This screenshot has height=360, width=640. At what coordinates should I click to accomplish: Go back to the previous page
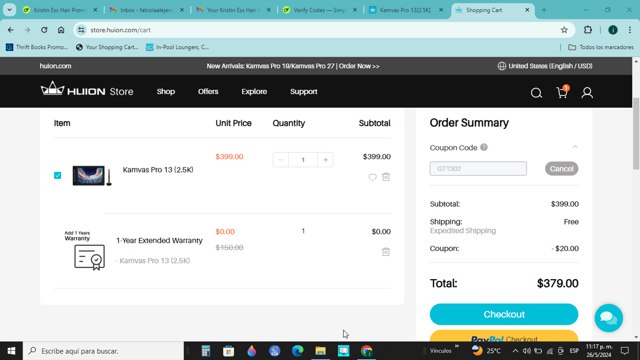[x=11, y=30]
